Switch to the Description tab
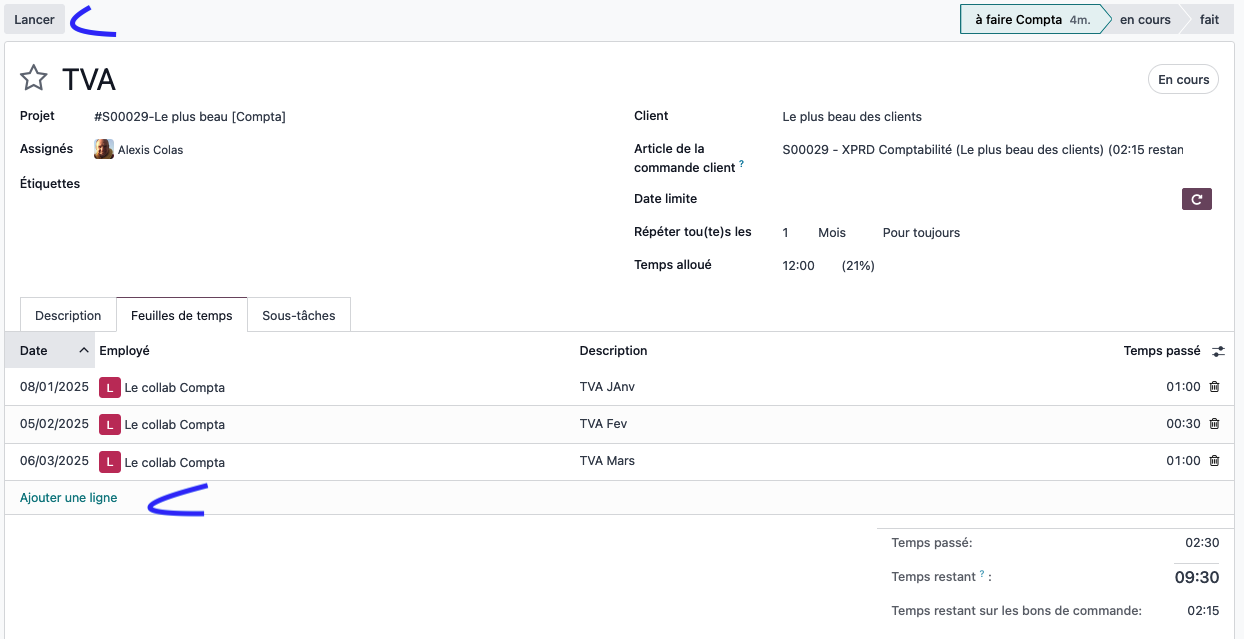1244x639 pixels. [68, 315]
